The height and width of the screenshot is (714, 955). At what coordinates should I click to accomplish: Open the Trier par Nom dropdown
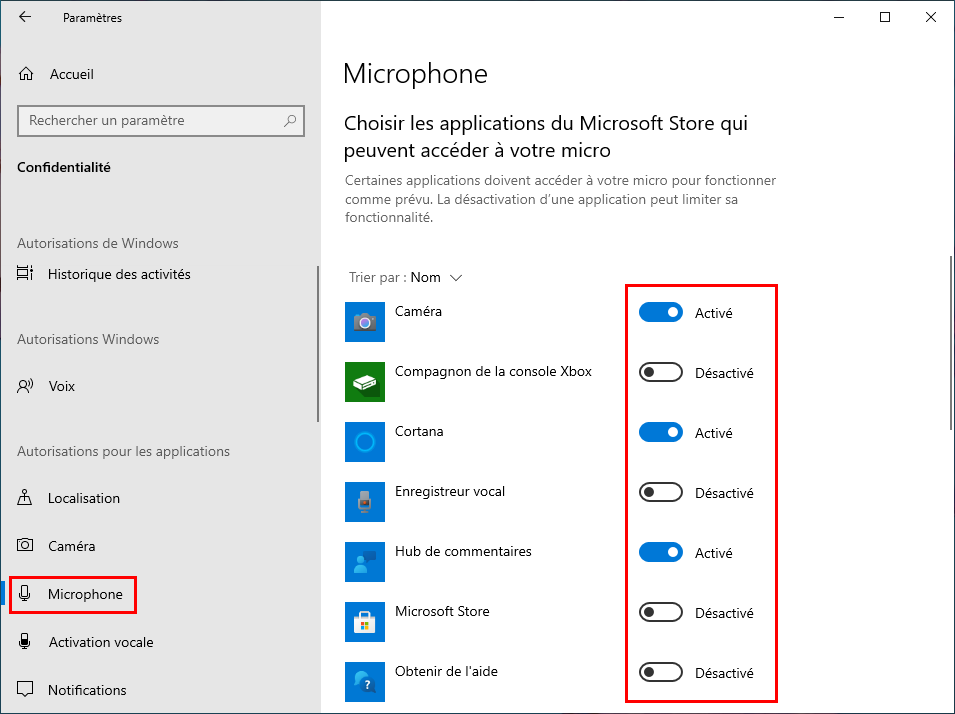coord(406,278)
